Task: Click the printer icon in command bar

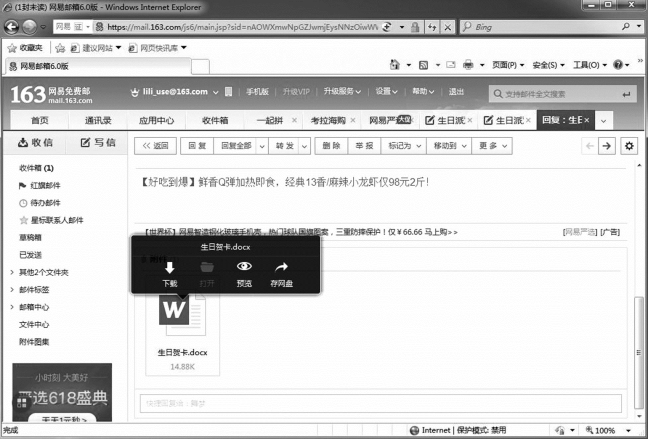Action: tap(468, 65)
